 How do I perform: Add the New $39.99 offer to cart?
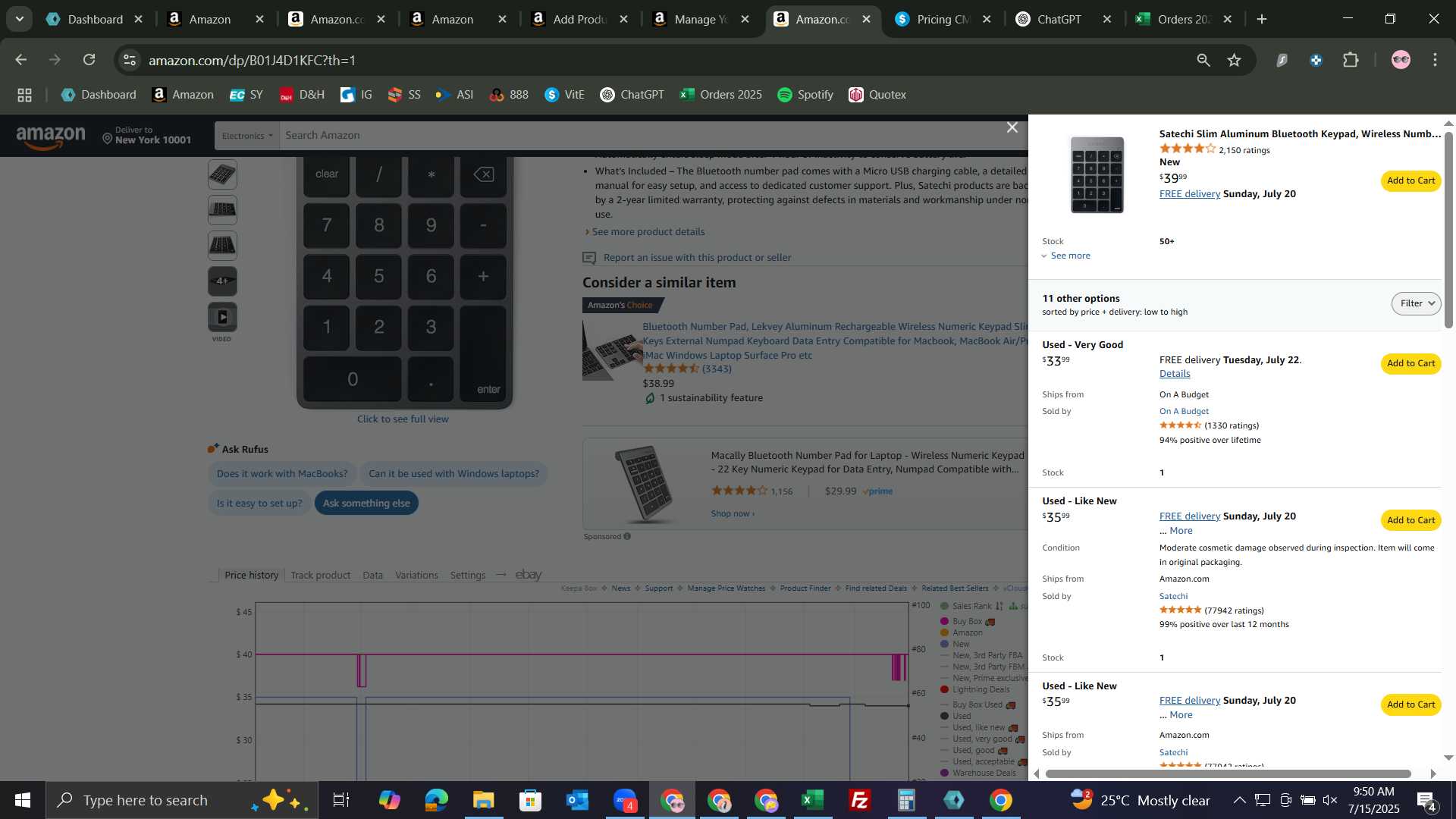tap(1410, 180)
